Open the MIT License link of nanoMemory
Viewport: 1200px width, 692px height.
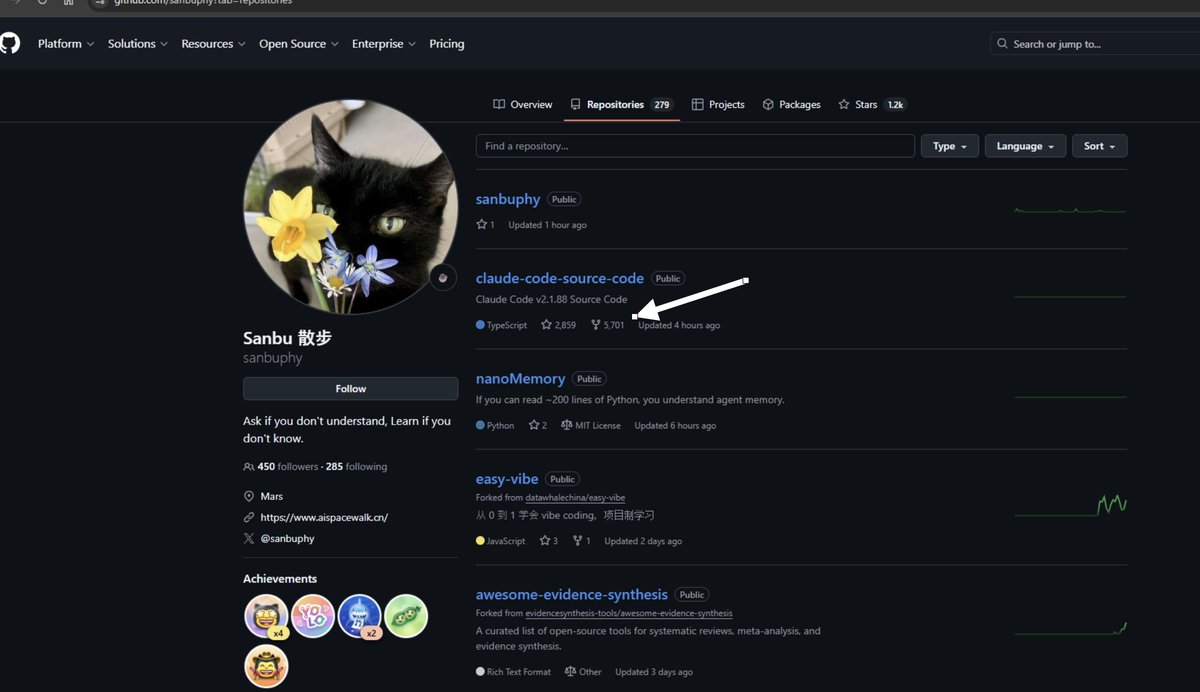(591, 425)
